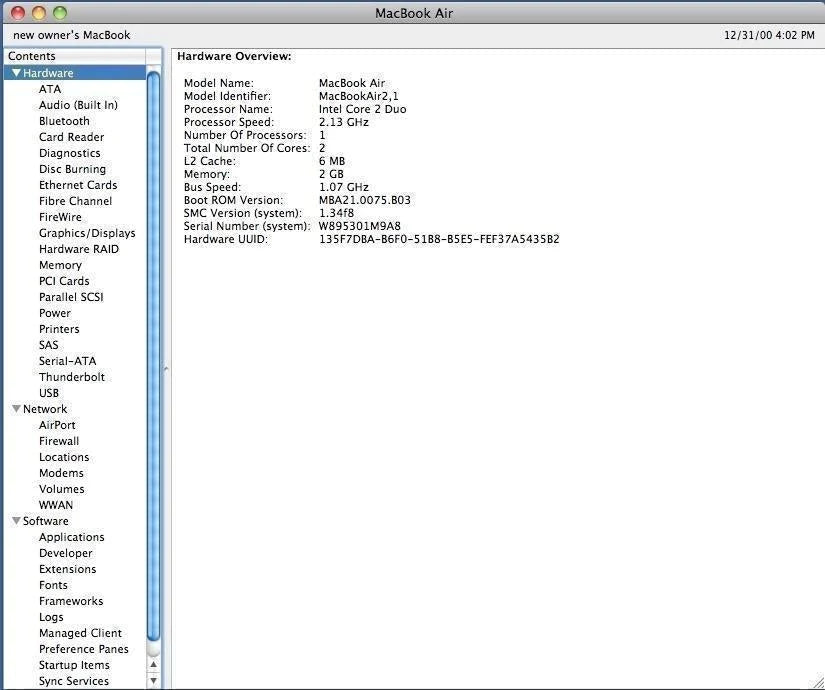The height and width of the screenshot is (690, 825).
Task: Open Thunderbolt hardware details
Action: click(71, 377)
